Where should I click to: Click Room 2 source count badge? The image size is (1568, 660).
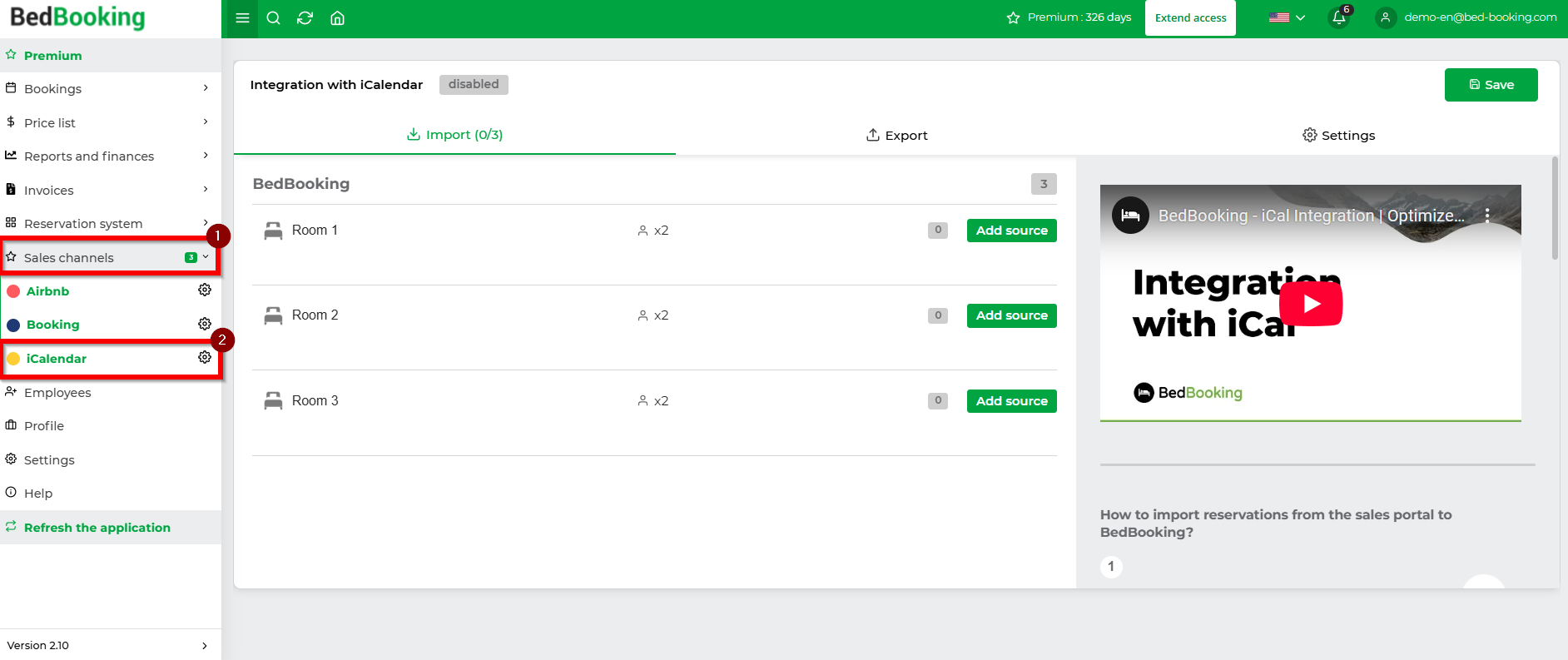click(938, 315)
